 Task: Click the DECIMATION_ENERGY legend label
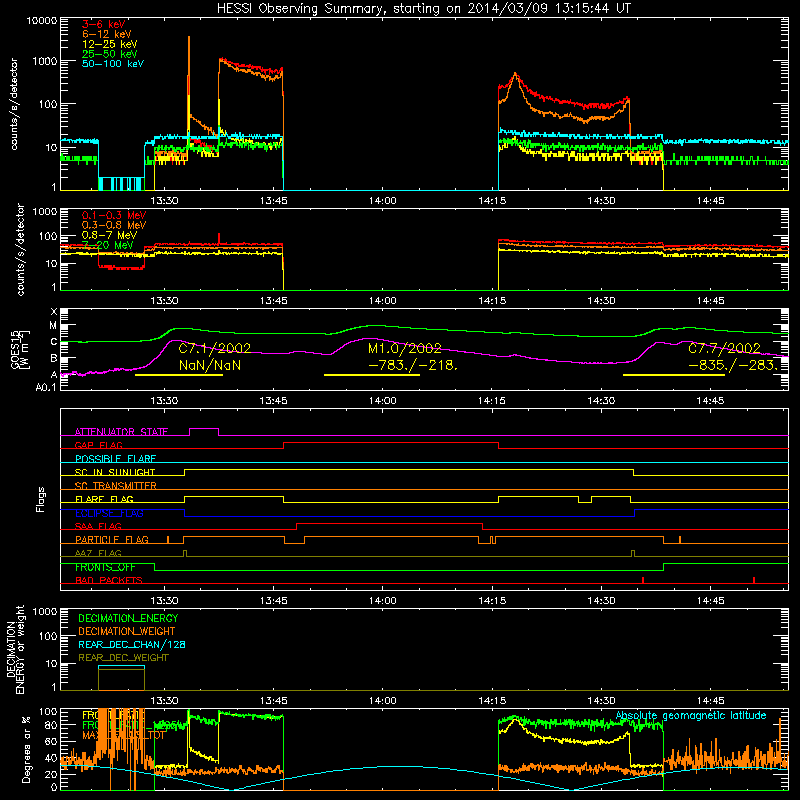point(128,618)
